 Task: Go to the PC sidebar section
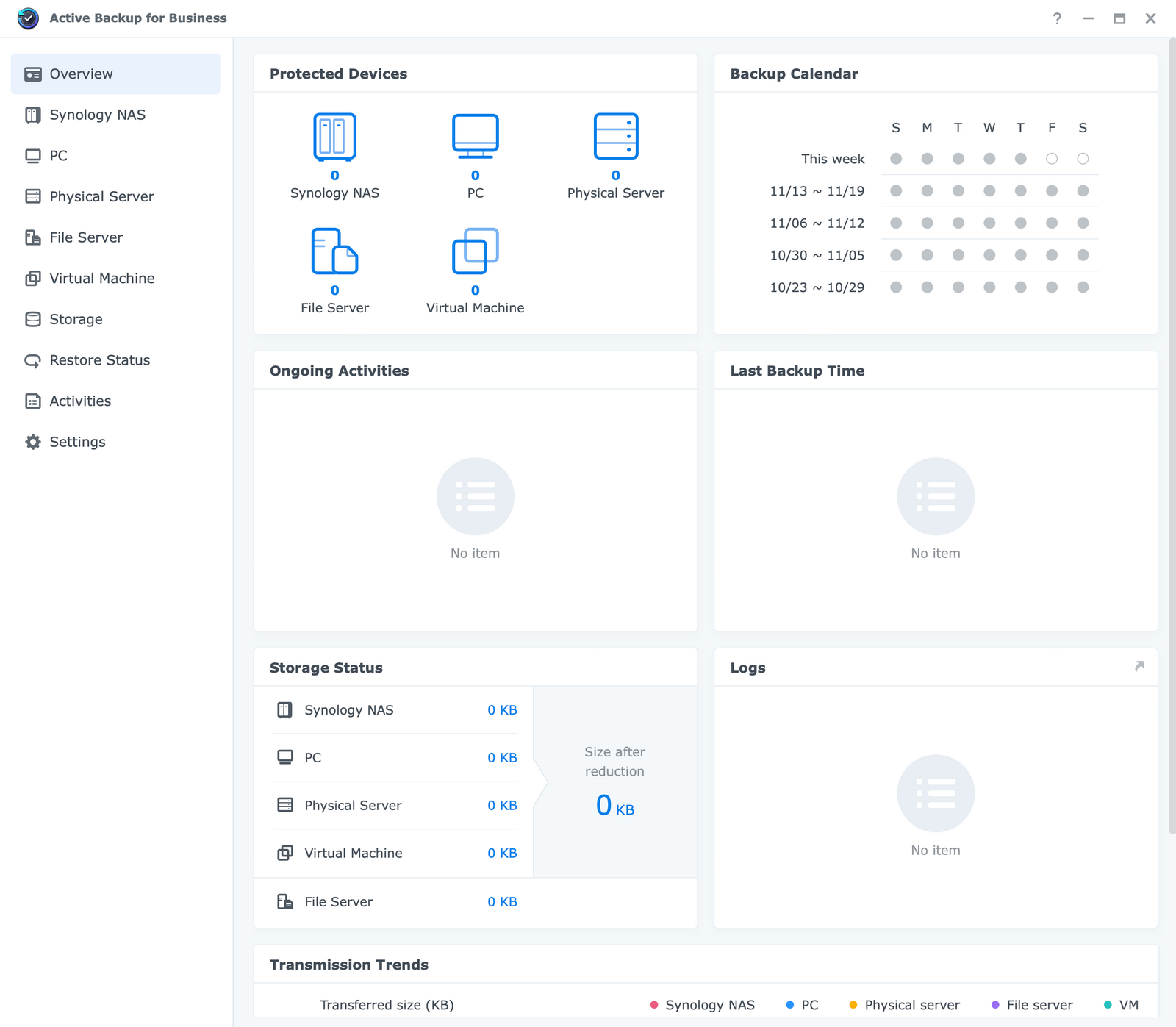(115, 156)
